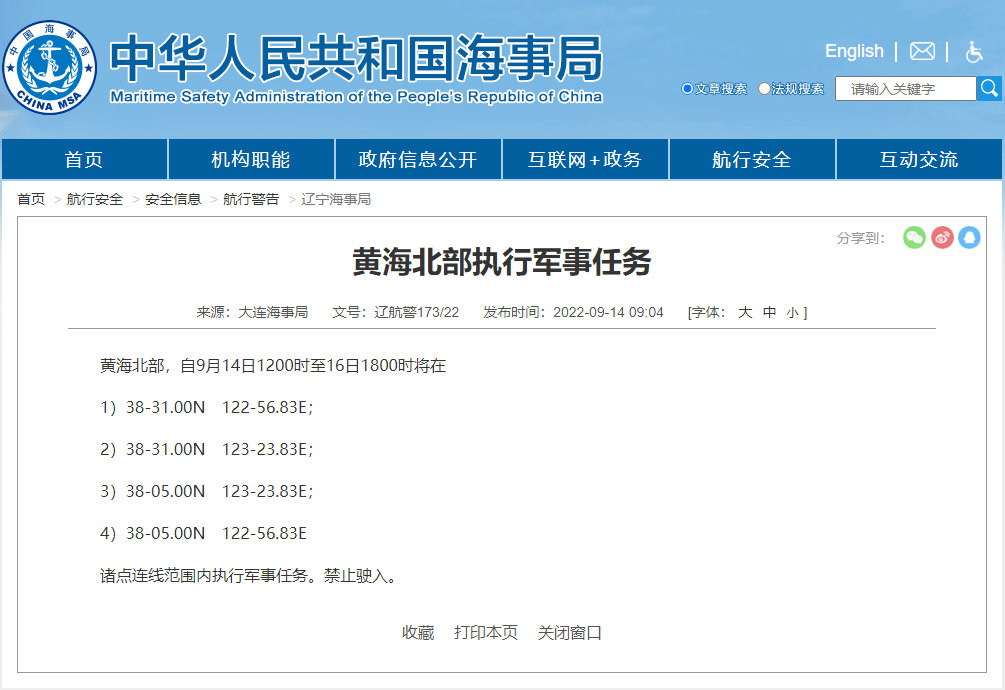Go to 首页 in the breadcrumb
The width and height of the screenshot is (1005, 690).
click(x=31, y=199)
